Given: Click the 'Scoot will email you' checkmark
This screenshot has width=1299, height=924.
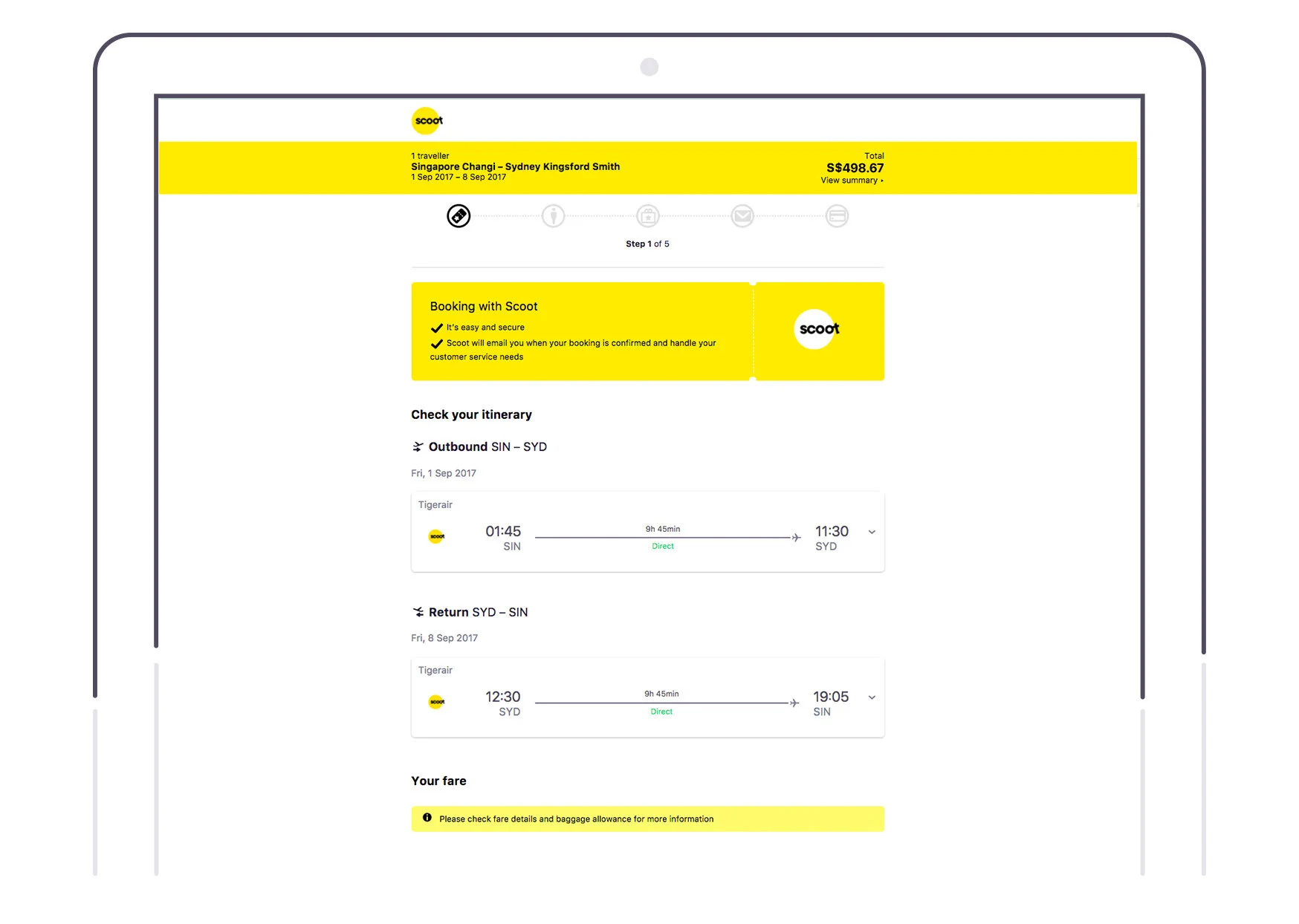Looking at the screenshot, I should pos(437,343).
